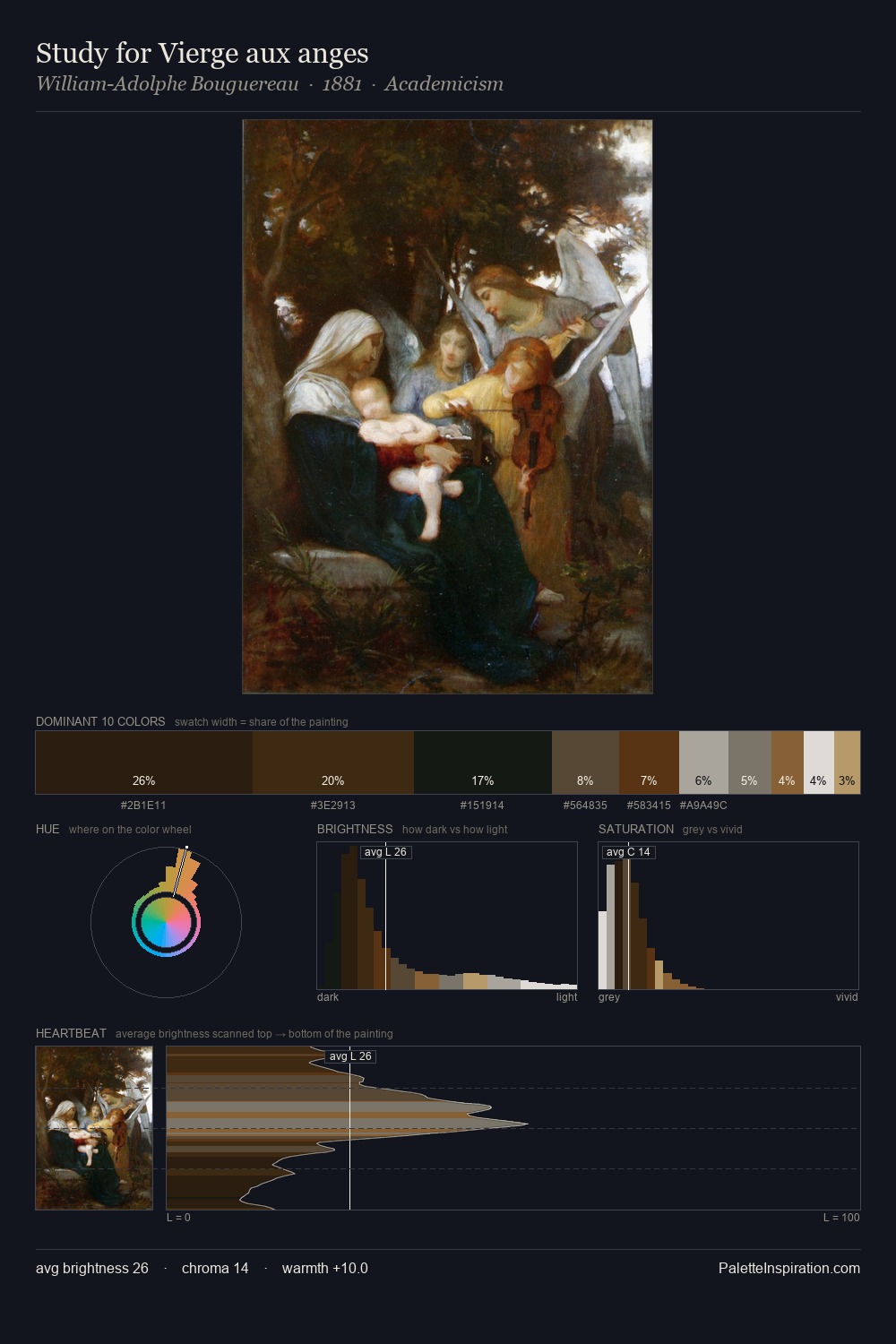Click the artist subtitle William-Adolphe Bouguereau
Screen dimensions: 896x1344
click(x=167, y=84)
